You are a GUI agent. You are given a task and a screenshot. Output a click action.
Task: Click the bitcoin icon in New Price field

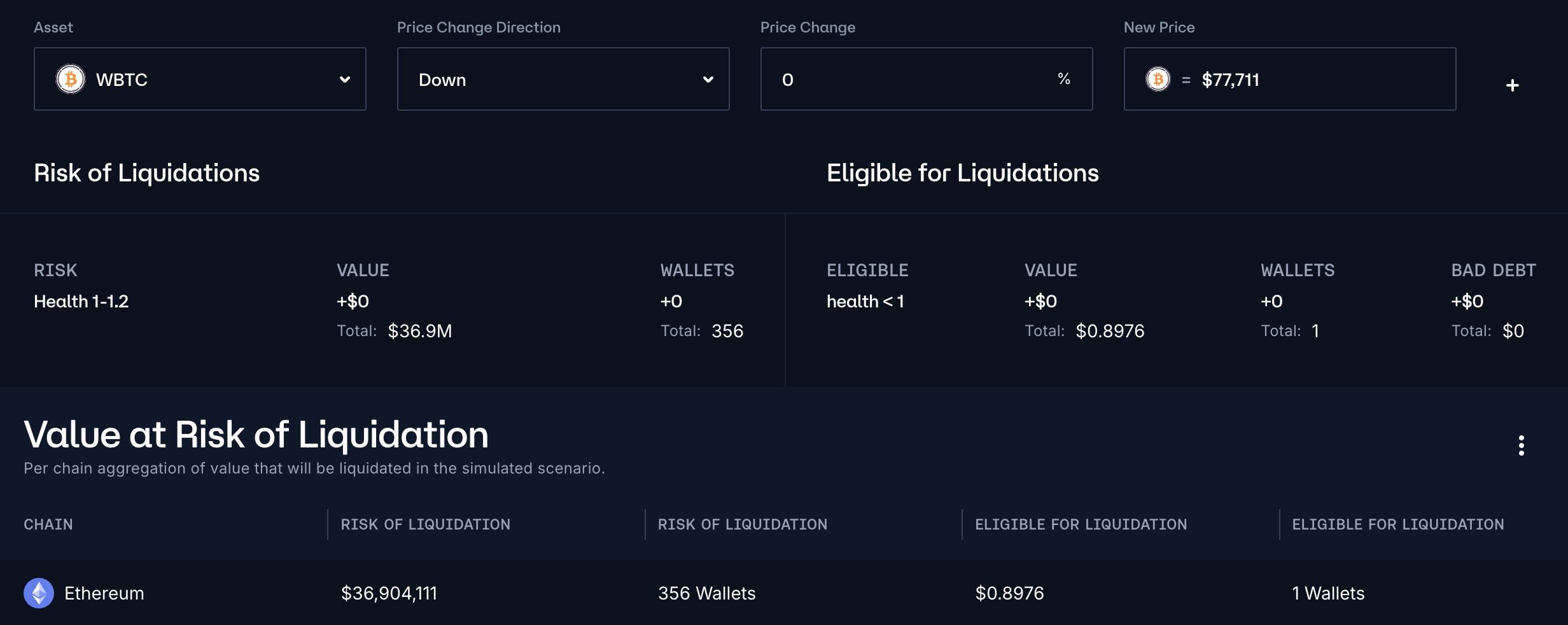click(x=1158, y=80)
